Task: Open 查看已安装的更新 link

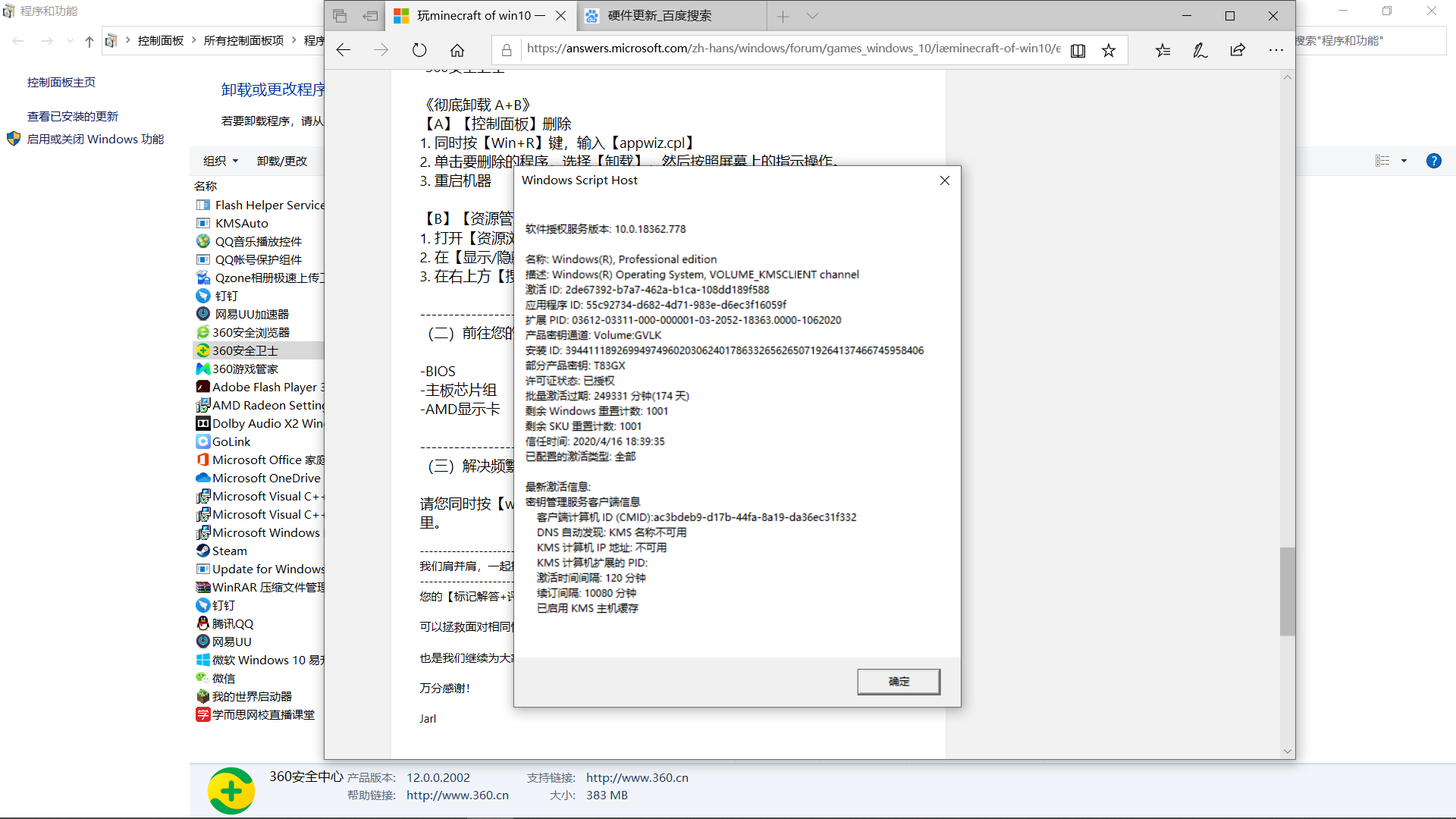Action: [x=73, y=116]
